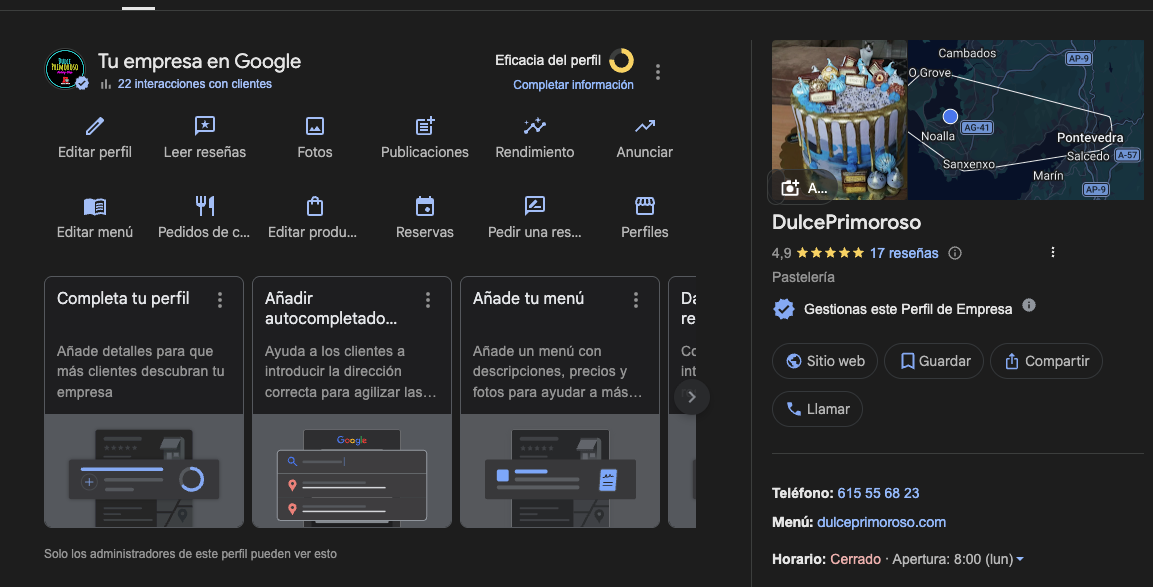Open Publicaciones post icon
This screenshot has height=587, width=1153.
coord(425,126)
